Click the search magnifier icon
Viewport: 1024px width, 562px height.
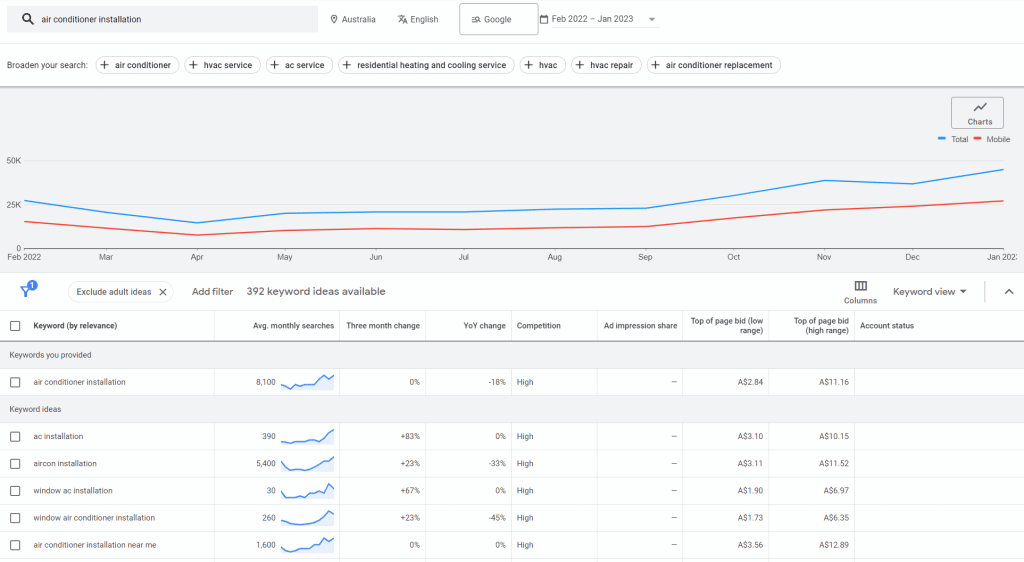pyautogui.click(x=27, y=19)
